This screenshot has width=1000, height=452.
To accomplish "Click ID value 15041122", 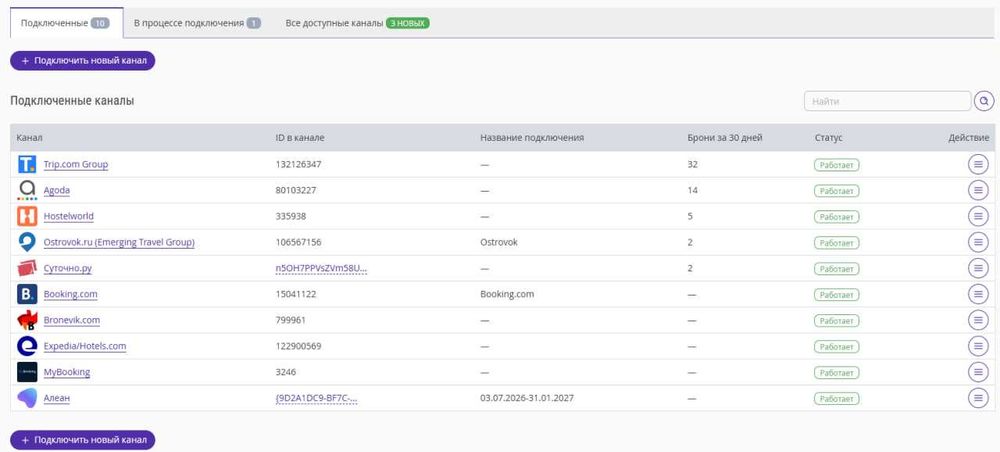I will coord(296,294).
